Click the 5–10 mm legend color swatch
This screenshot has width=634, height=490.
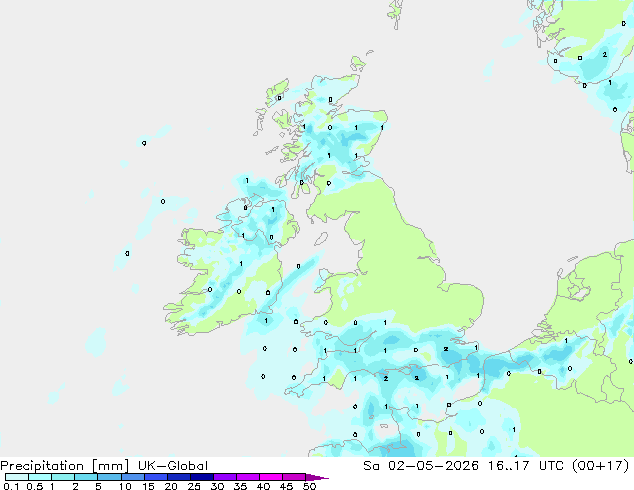point(109,477)
